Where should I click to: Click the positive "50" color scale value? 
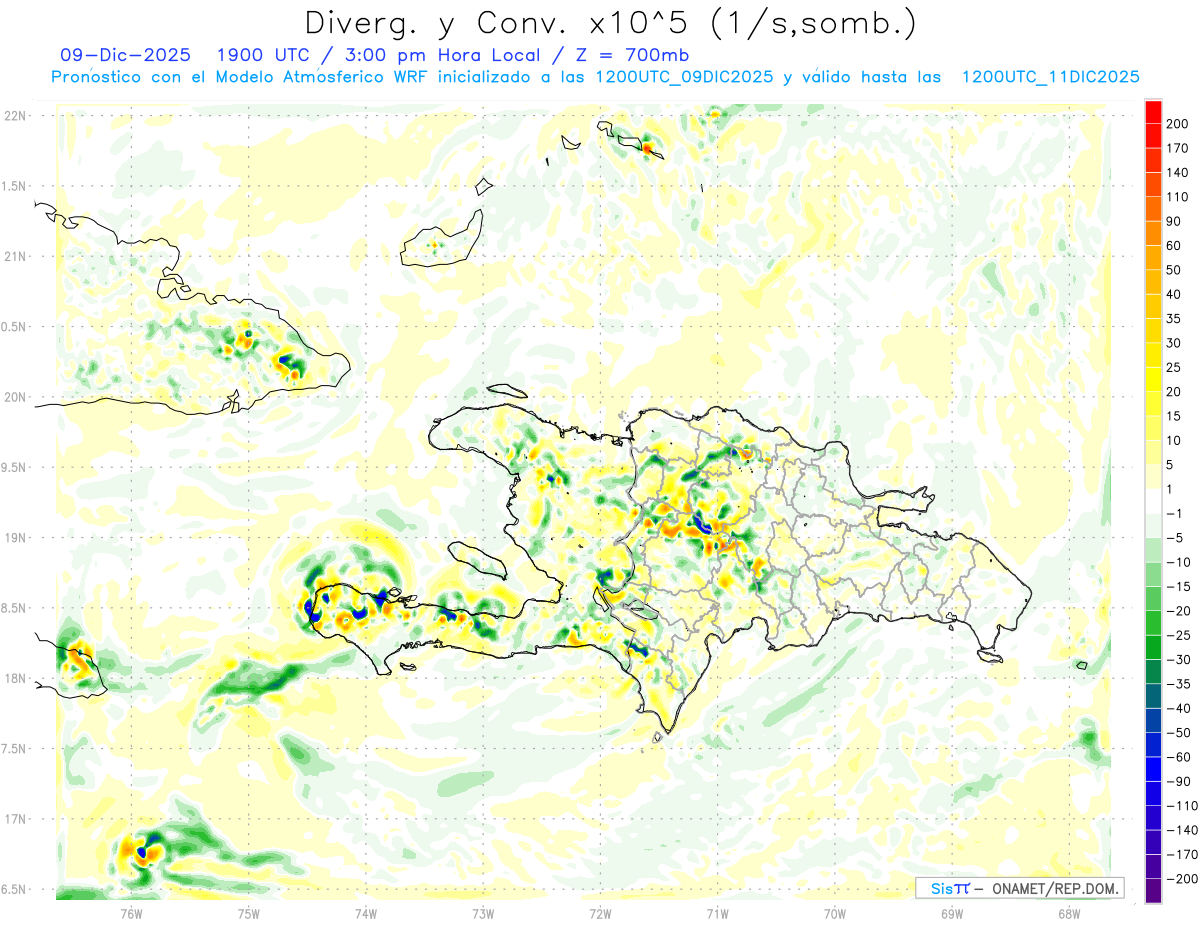click(1174, 270)
